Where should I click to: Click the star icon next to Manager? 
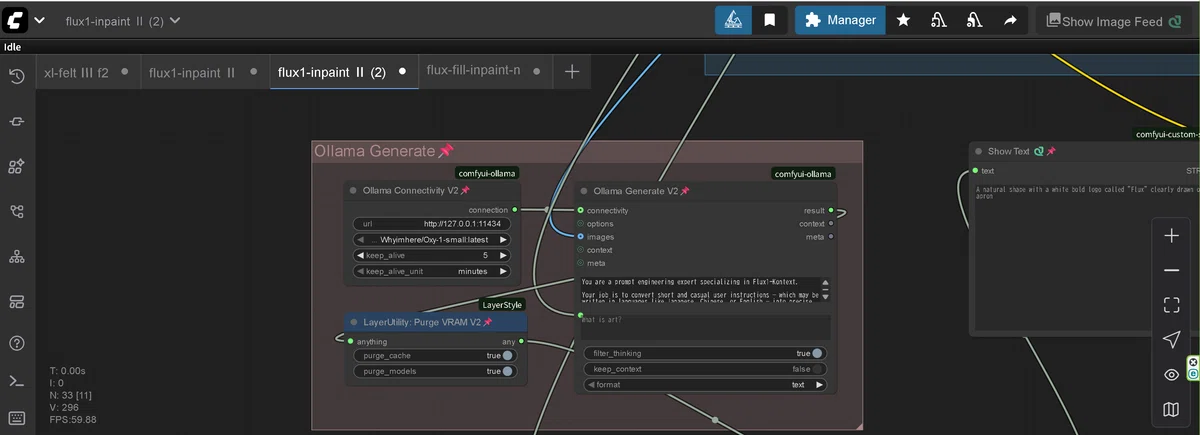(x=903, y=20)
